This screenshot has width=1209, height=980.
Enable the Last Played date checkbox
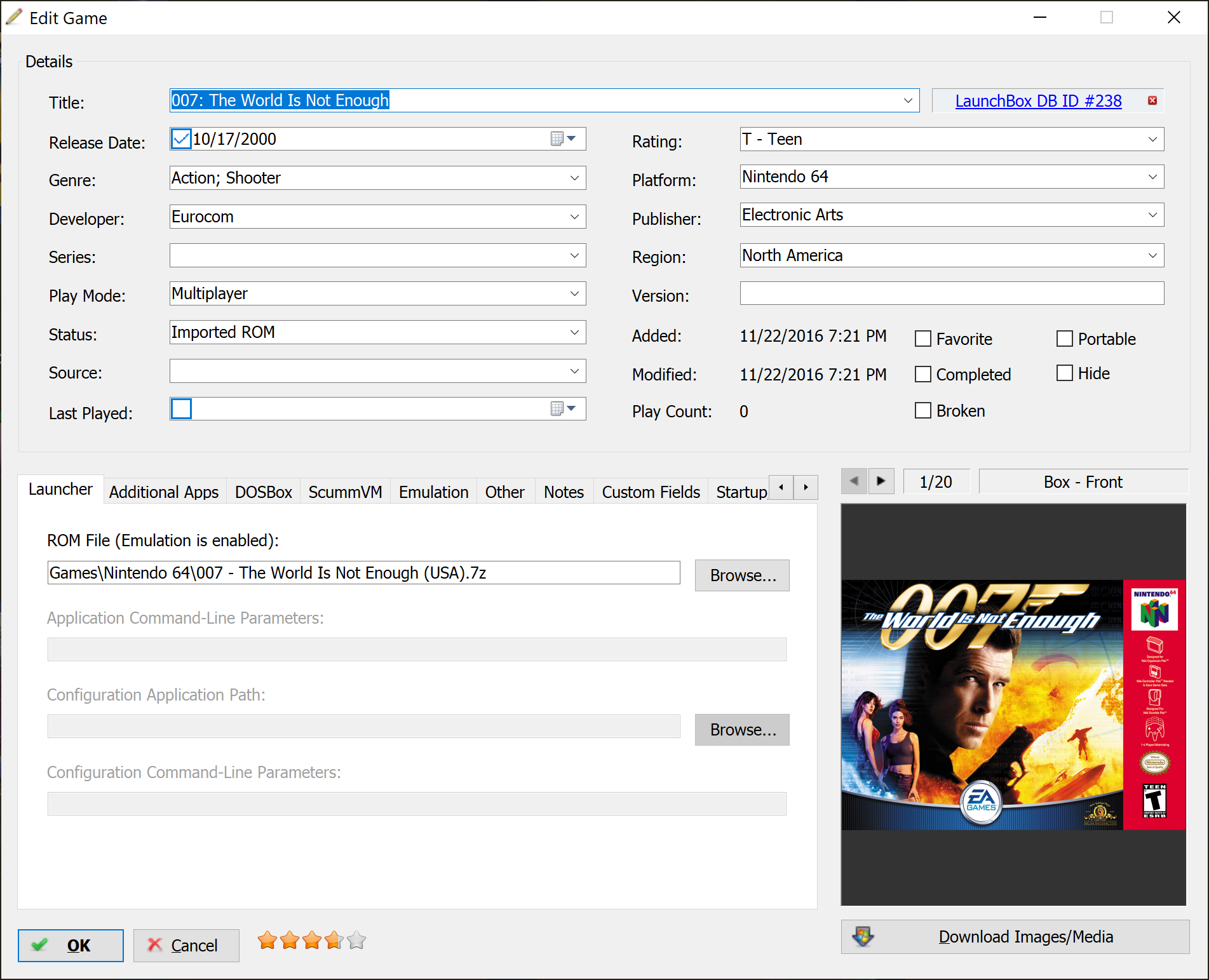coord(181,408)
